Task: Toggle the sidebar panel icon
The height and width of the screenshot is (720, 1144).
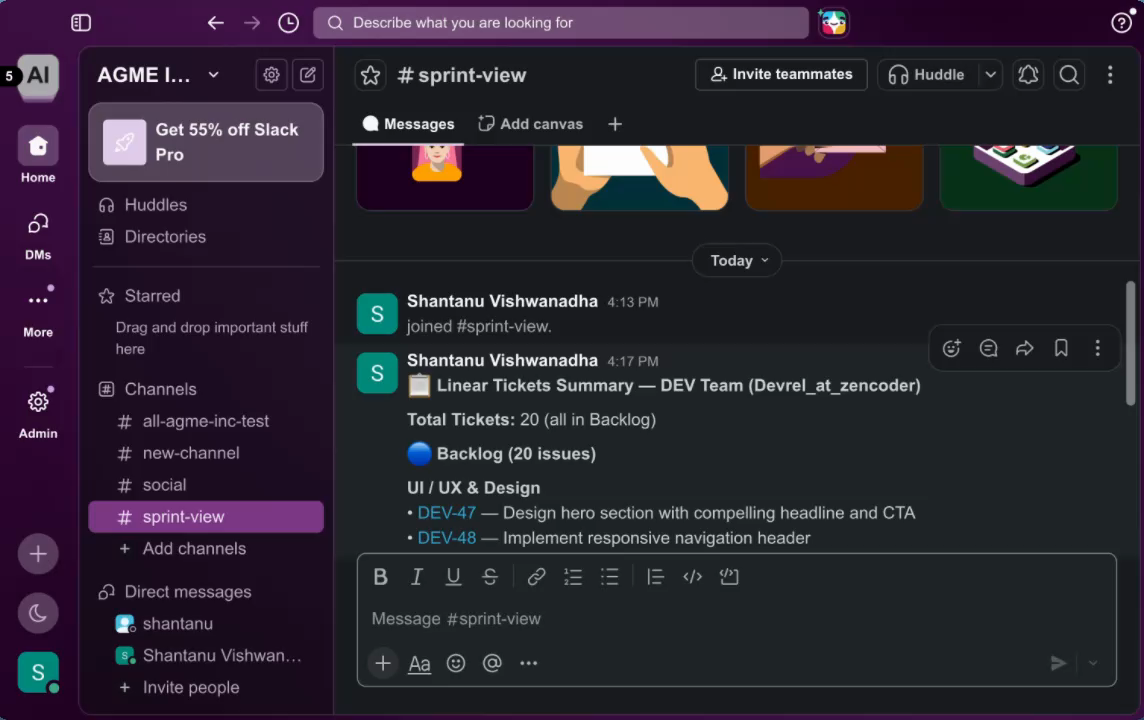Action: [81, 23]
